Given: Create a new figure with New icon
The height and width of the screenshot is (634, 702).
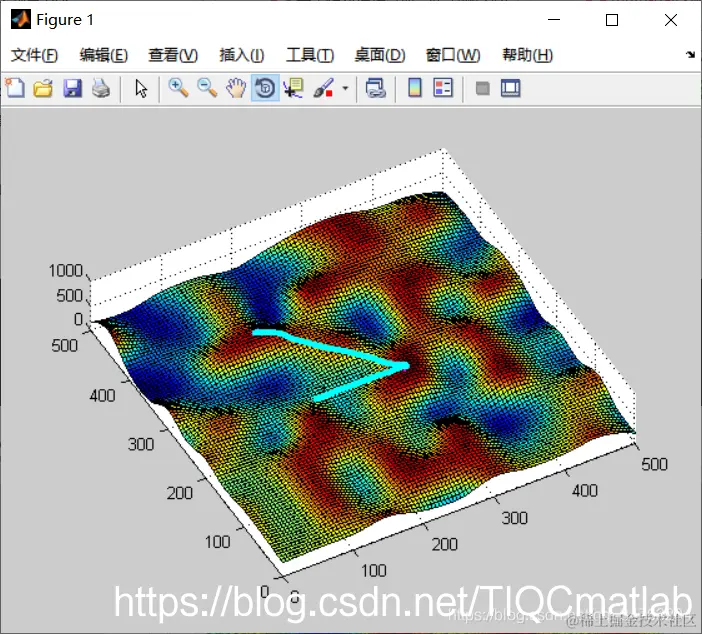Looking at the screenshot, I should click(x=15, y=88).
